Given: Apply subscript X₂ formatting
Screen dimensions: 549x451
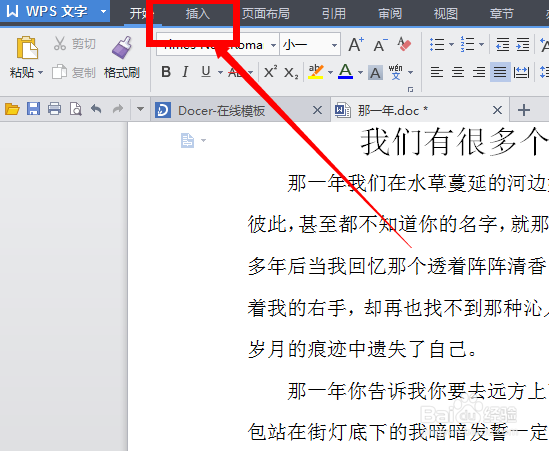Looking at the screenshot, I should pos(291,73).
